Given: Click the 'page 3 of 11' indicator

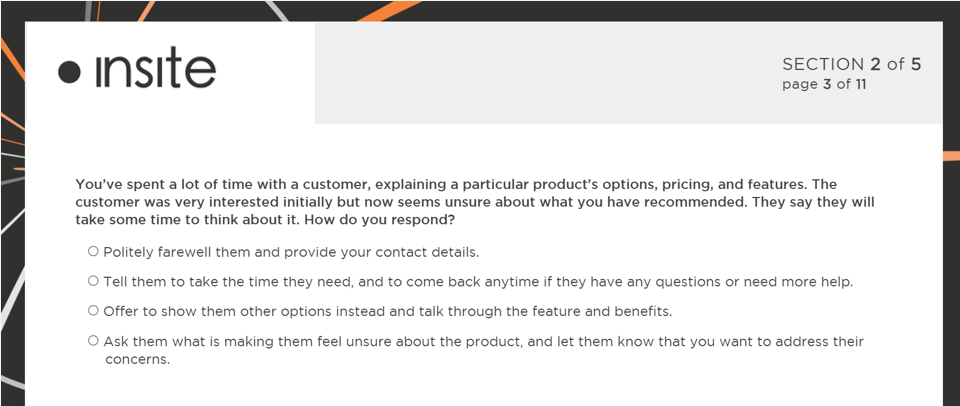Looking at the screenshot, I should point(824,85).
